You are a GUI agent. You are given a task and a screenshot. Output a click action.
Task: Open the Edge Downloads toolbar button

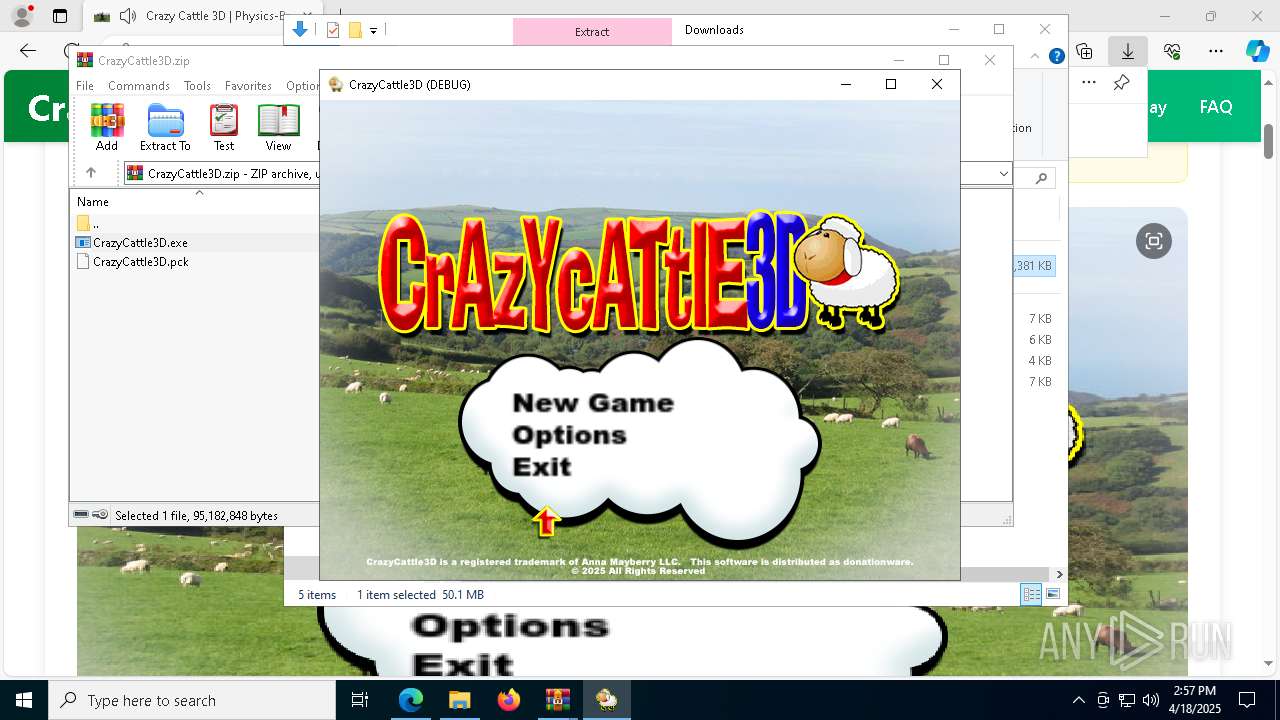click(x=1128, y=51)
